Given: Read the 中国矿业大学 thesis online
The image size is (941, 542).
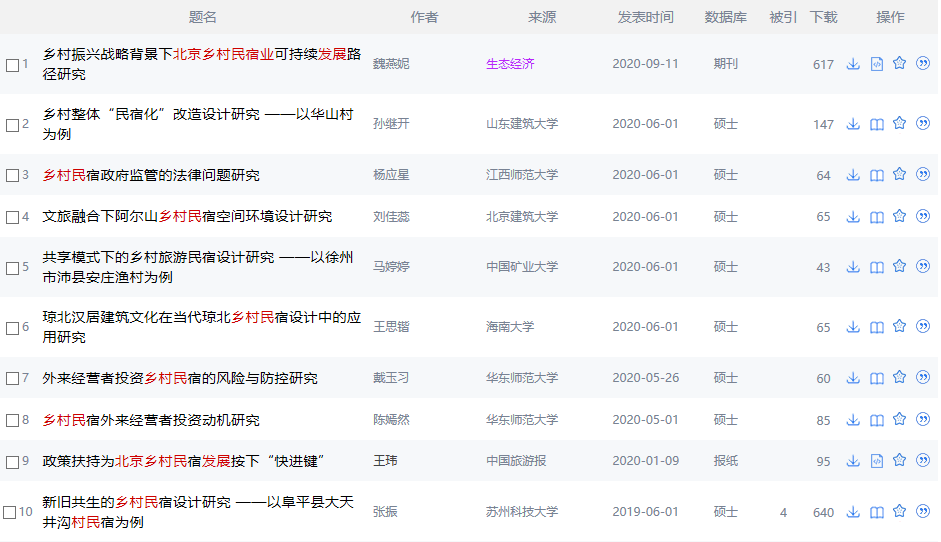Looking at the screenshot, I should [x=877, y=267].
